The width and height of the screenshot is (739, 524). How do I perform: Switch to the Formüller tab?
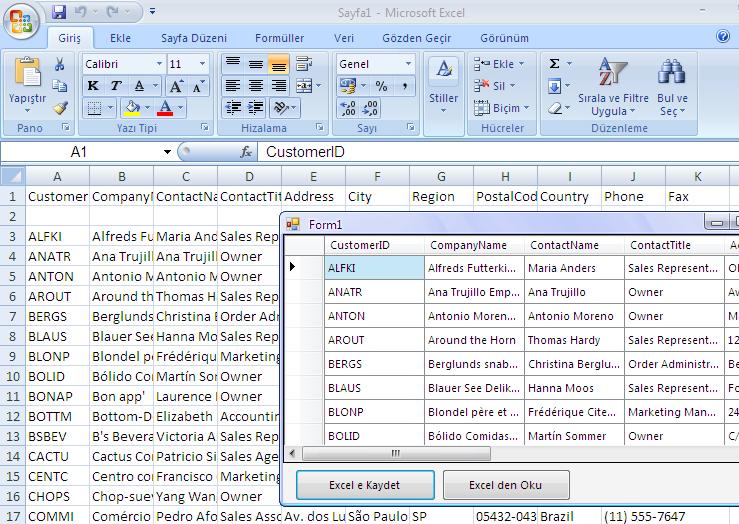[x=279, y=38]
